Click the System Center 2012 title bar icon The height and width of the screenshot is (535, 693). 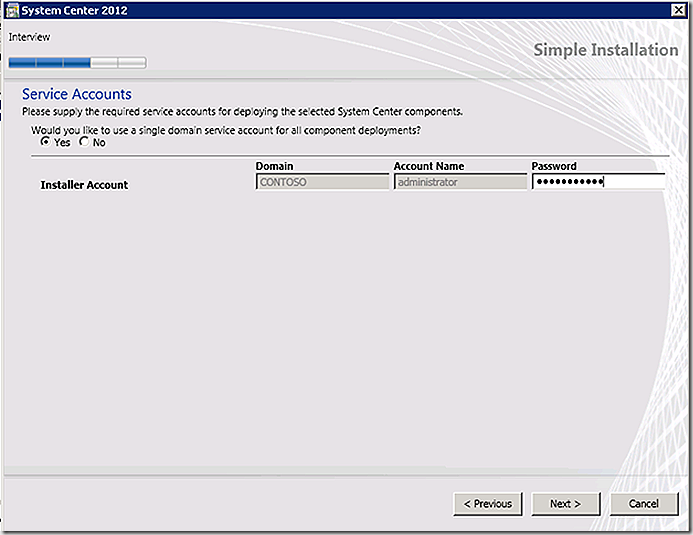pos(12,10)
